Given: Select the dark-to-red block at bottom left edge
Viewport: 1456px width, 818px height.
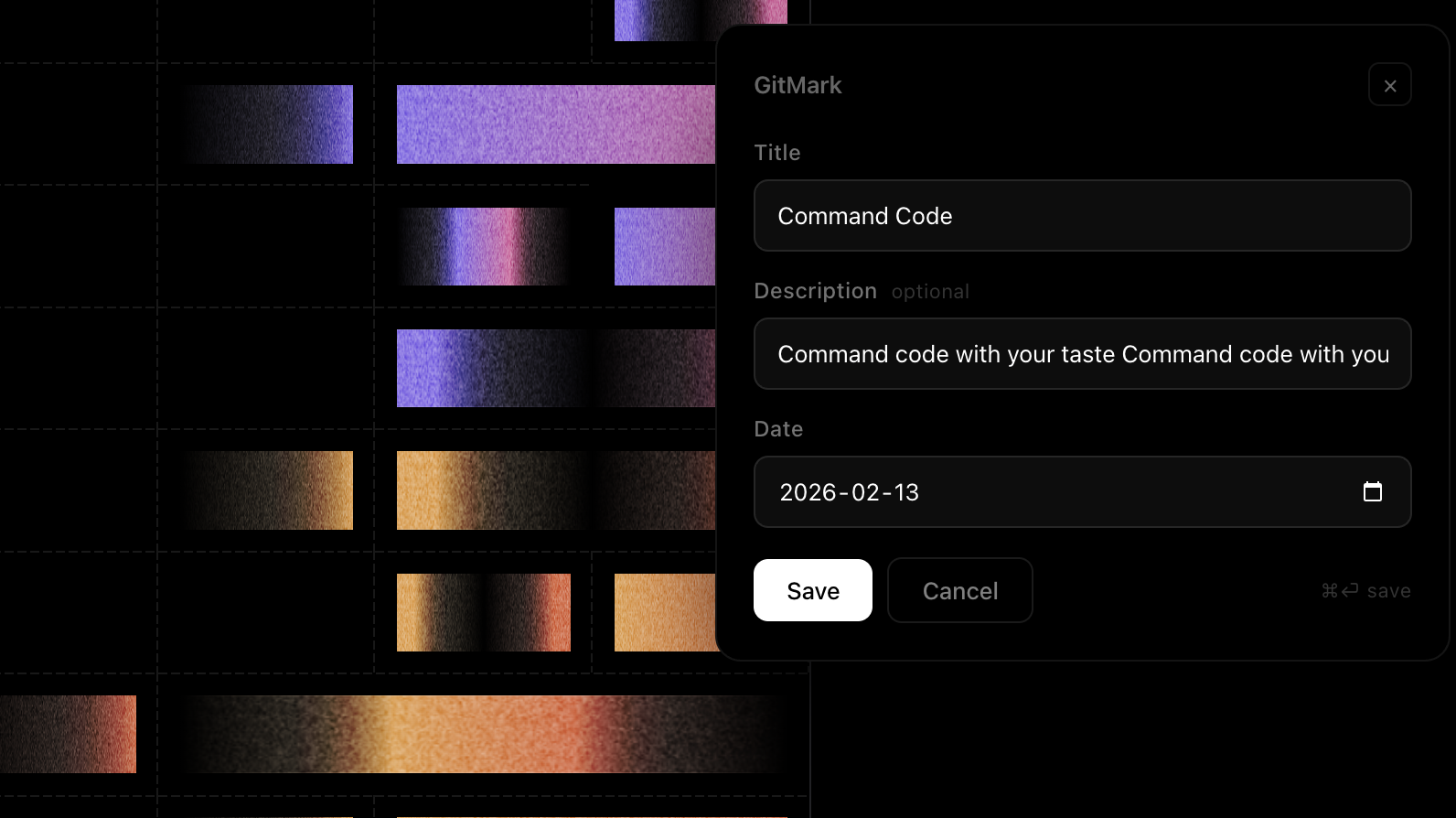Looking at the screenshot, I should click(68, 734).
